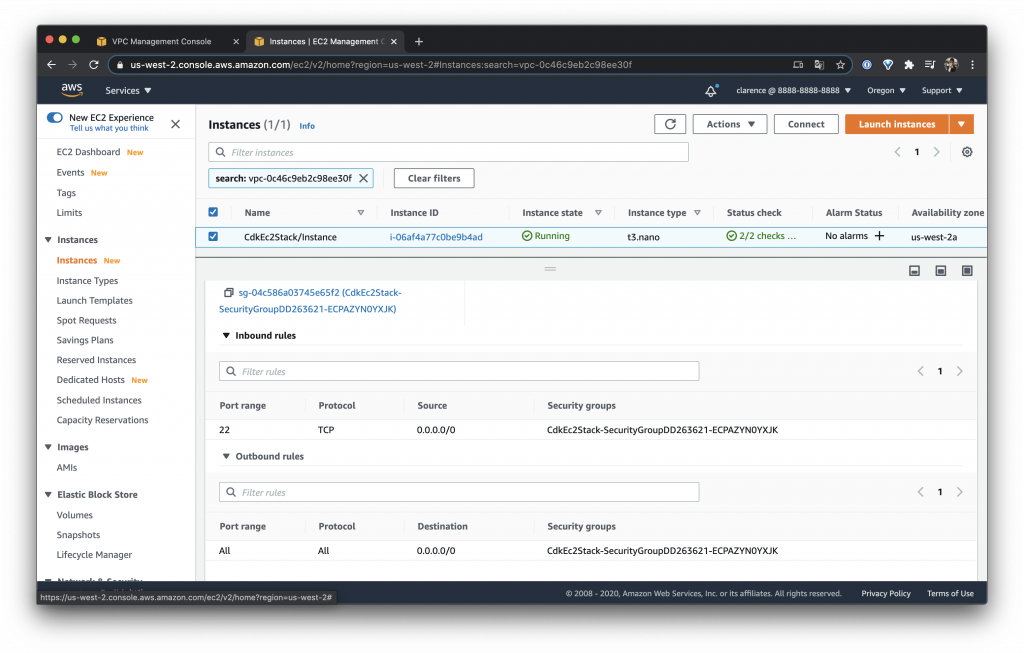Open Instance Types in sidebar
Viewport: 1024px width, 653px height.
(x=88, y=281)
